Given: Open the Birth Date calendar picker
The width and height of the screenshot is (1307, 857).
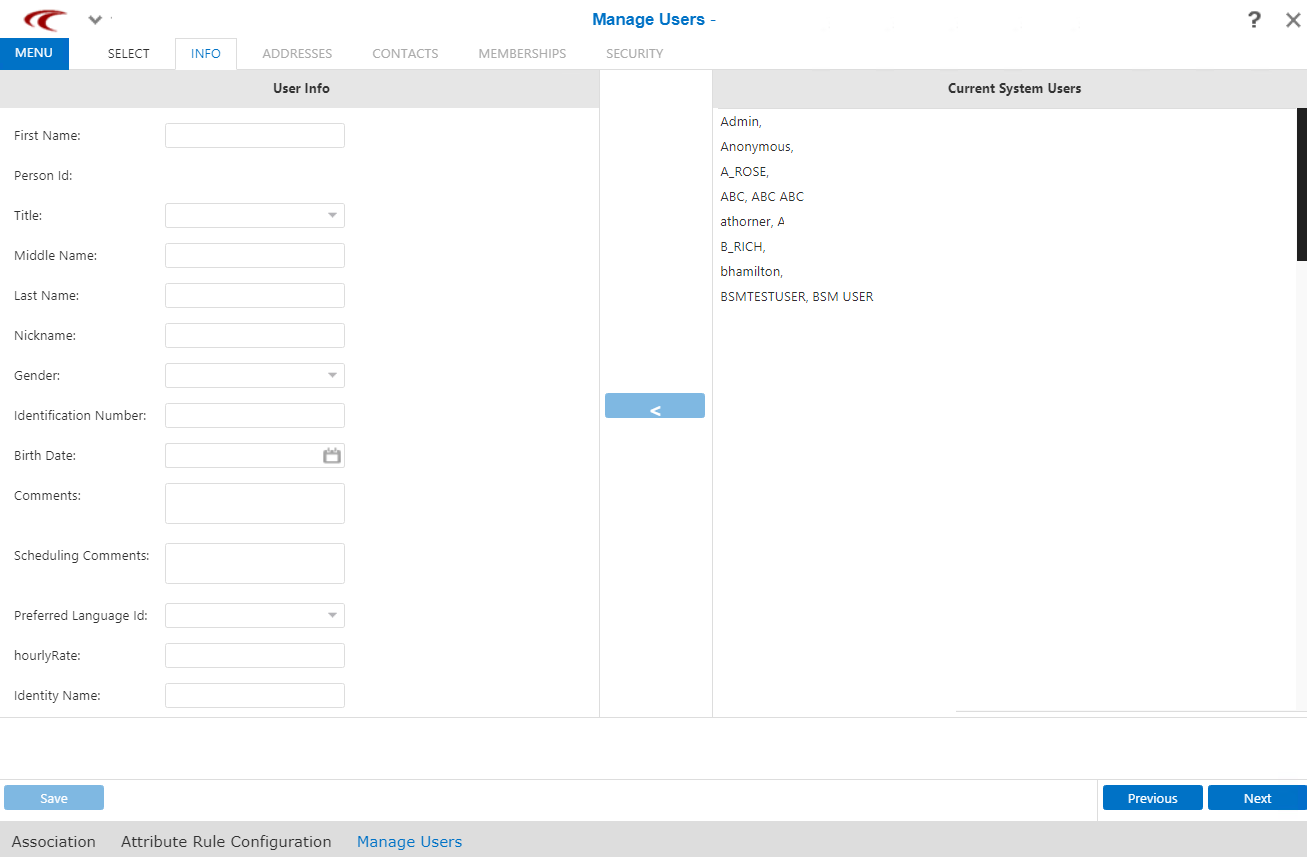Looking at the screenshot, I should [331, 455].
